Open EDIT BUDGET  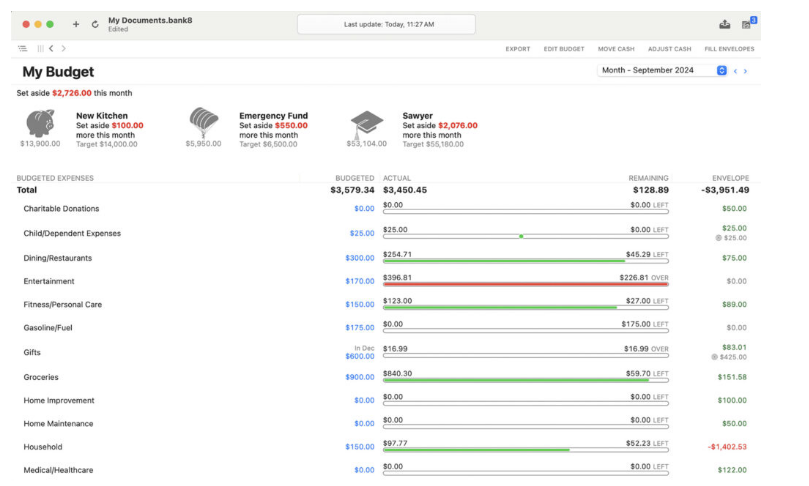tap(564, 49)
